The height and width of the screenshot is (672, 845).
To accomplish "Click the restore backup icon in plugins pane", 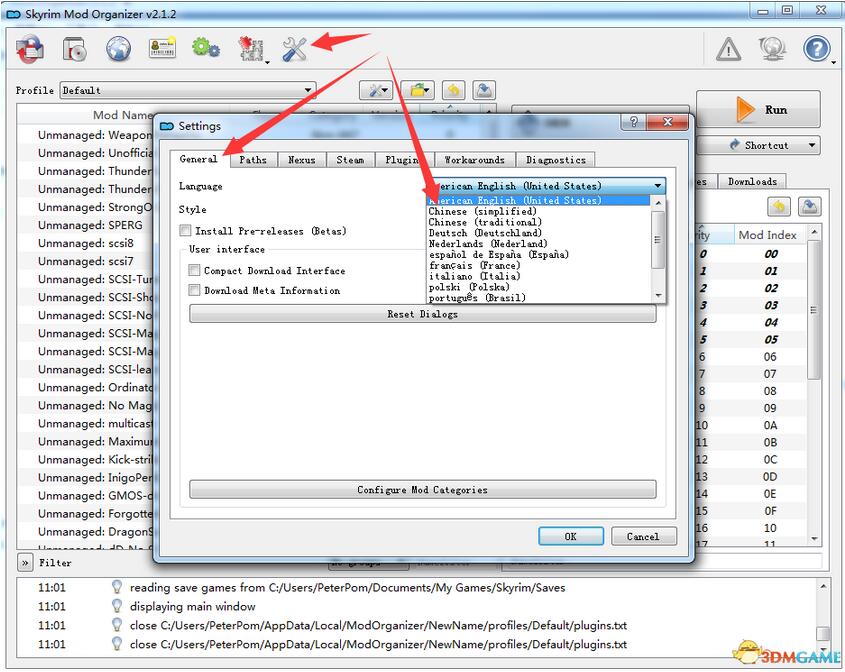I will 779,206.
